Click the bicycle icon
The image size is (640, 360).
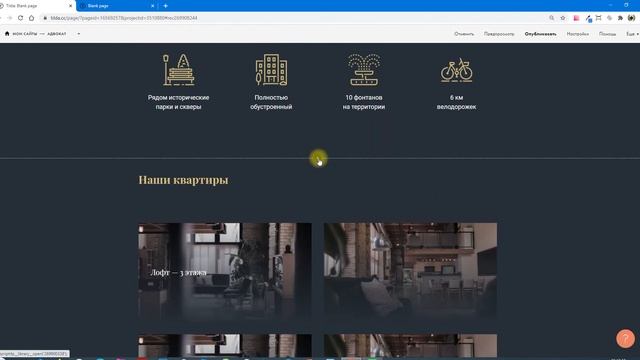pyautogui.click(x=456, y=70)
